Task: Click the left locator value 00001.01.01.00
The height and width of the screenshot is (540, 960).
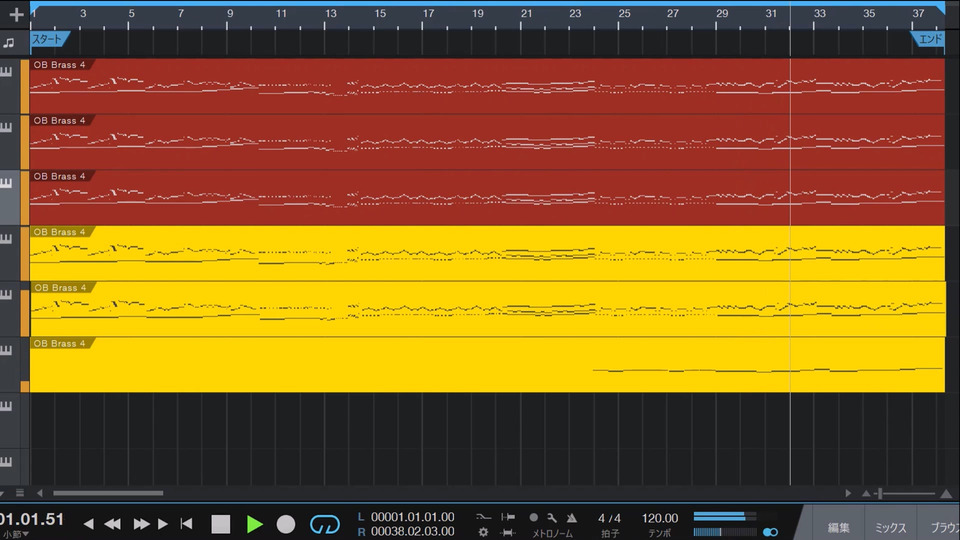Action: tap(412, 517)
